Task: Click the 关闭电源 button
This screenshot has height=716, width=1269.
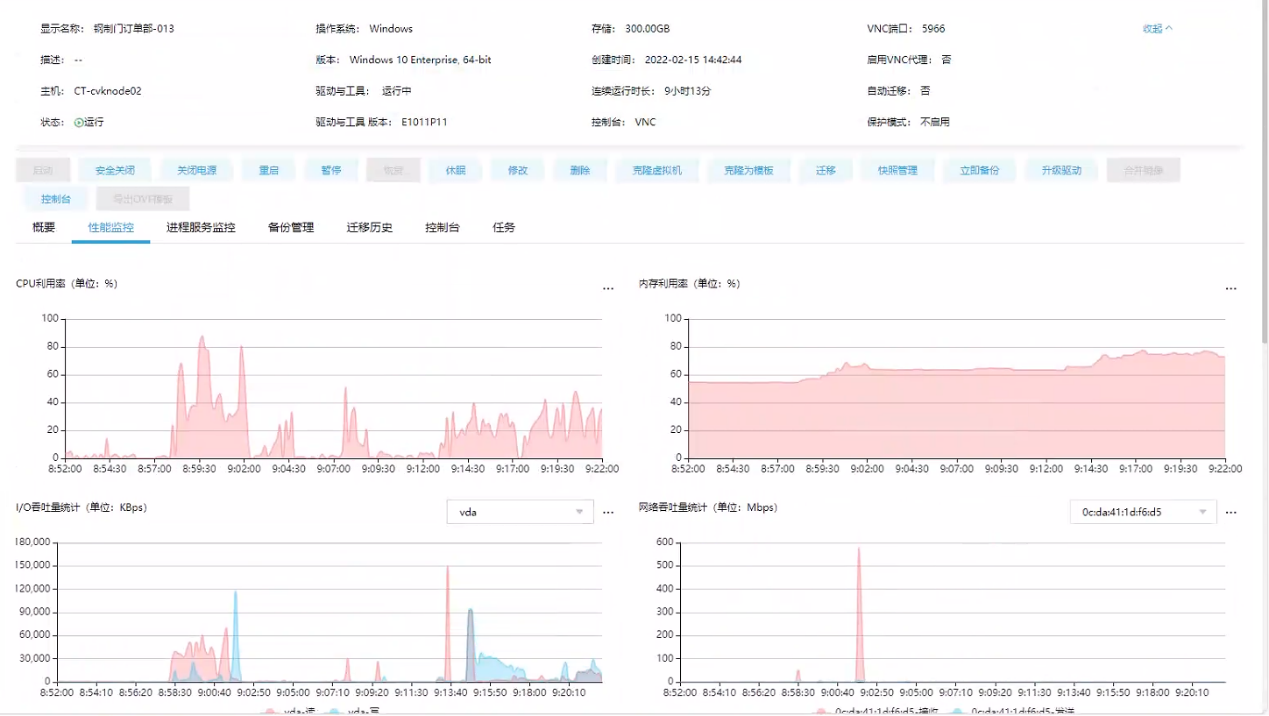Action: [x=197, y=170]
